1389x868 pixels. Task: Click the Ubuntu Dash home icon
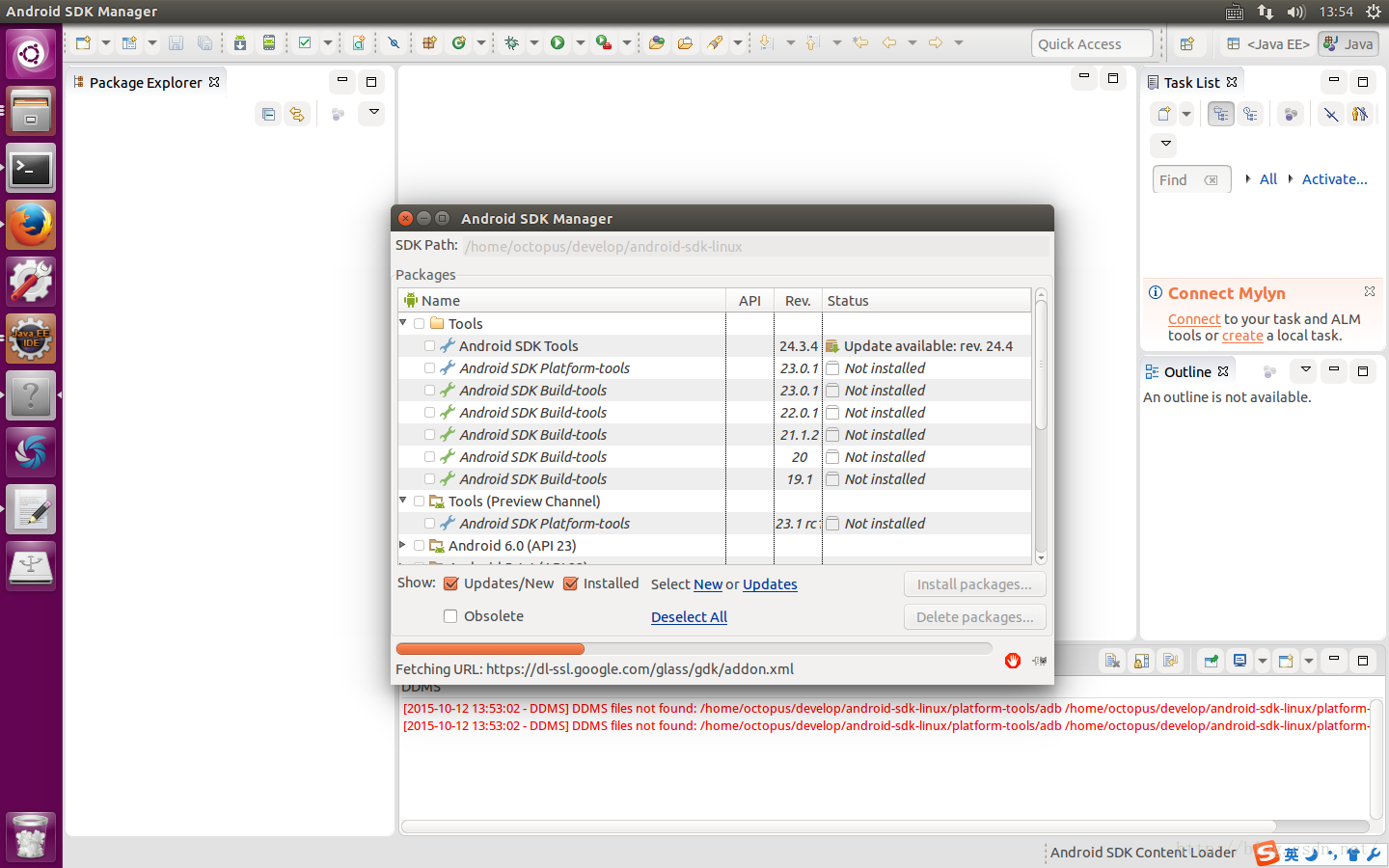[x=31, y=54]
